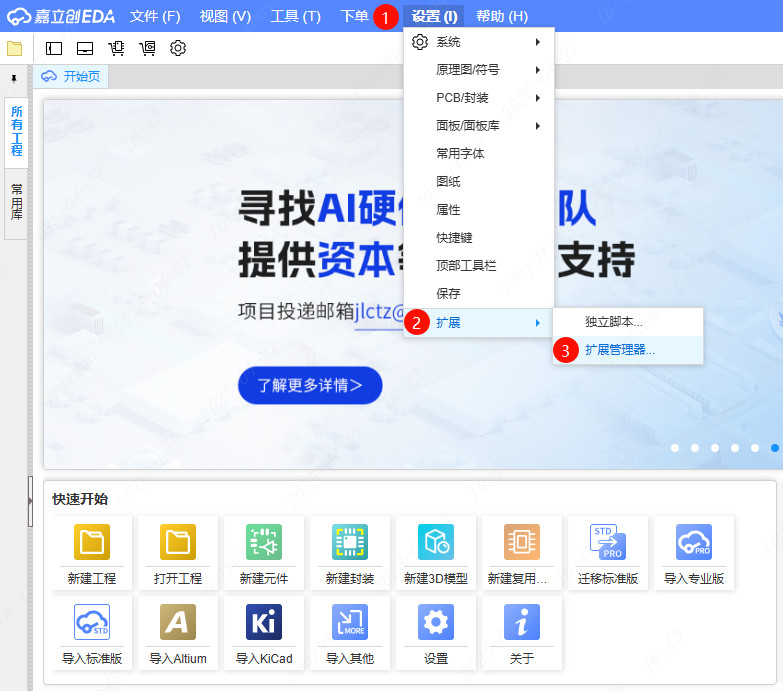This screenshot has width=783, height=691.
Task: Click the 新建3D模型 icon
Action: pyautogui.click(x=436, y=542)
